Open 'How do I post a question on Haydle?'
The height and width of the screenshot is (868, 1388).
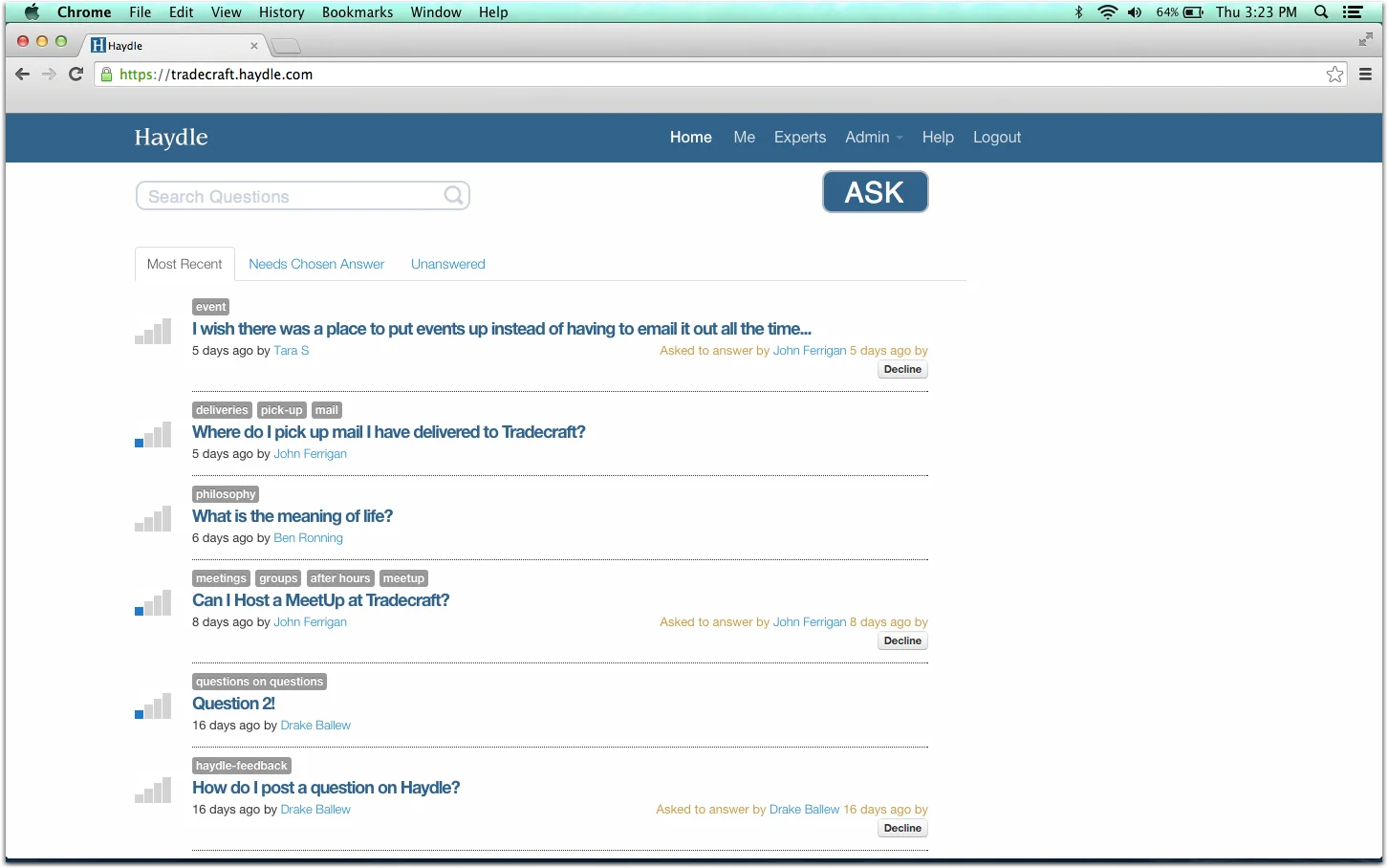[326, 788]
